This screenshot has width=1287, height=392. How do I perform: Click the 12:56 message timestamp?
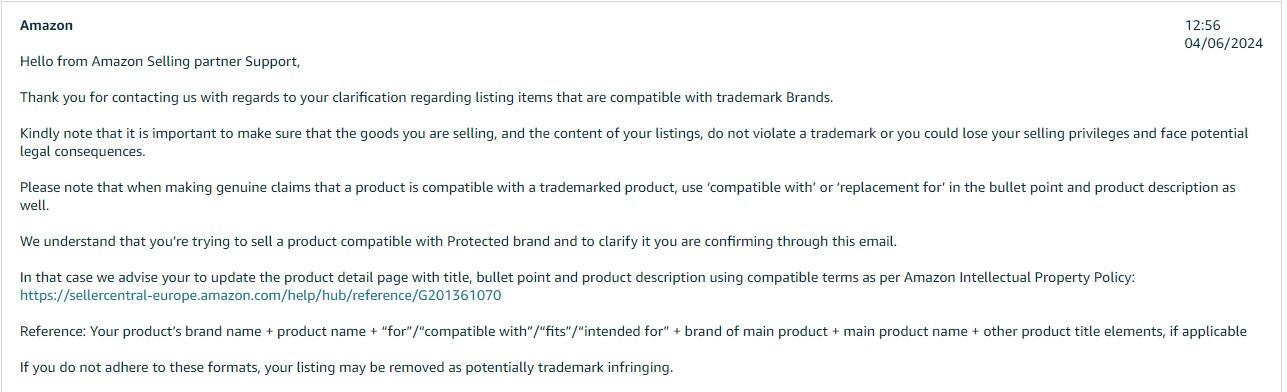tap(1201, 26)
